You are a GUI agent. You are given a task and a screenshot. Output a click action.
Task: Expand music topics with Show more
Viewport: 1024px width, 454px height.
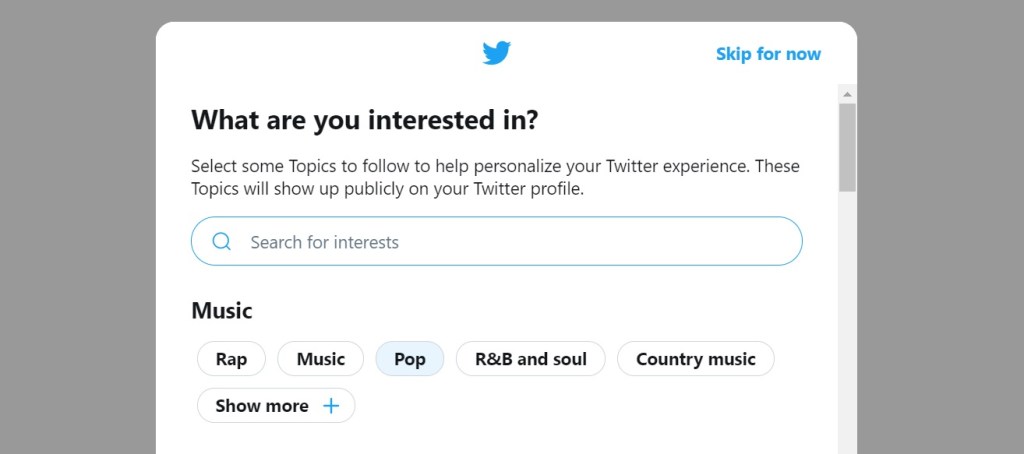(262, 406)
